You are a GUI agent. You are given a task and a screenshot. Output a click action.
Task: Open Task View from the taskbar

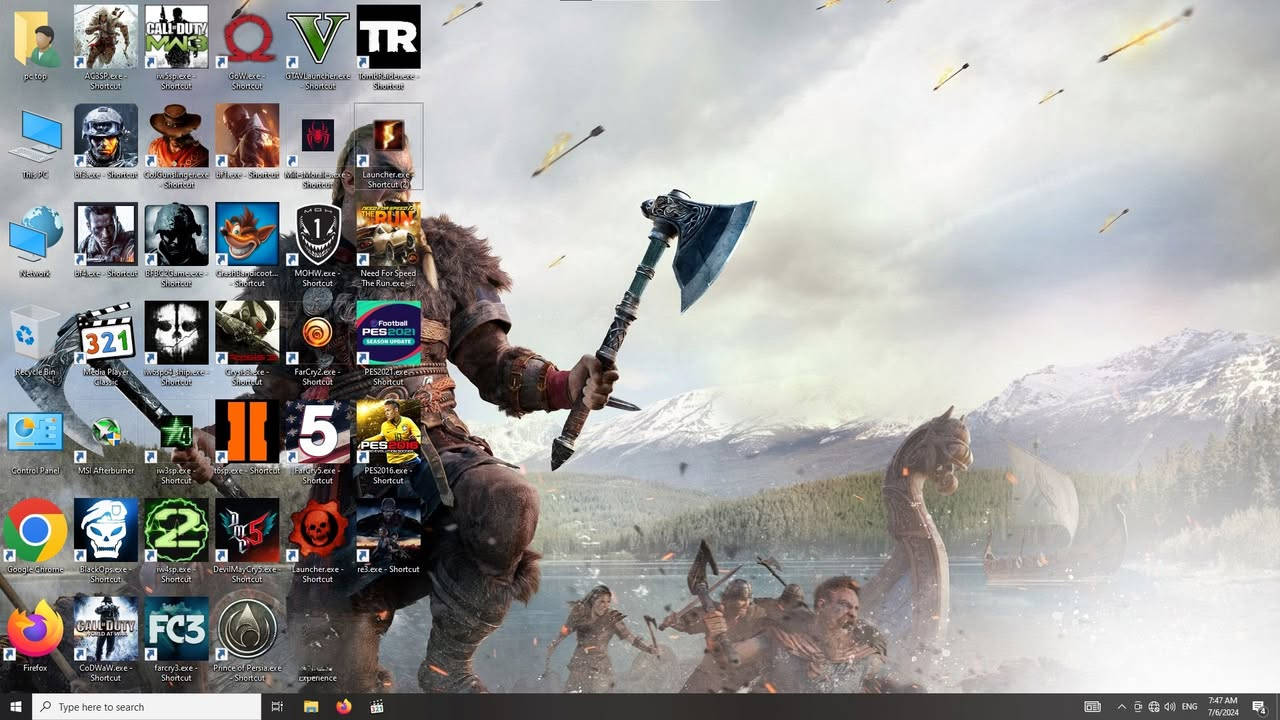click(278, 707)
